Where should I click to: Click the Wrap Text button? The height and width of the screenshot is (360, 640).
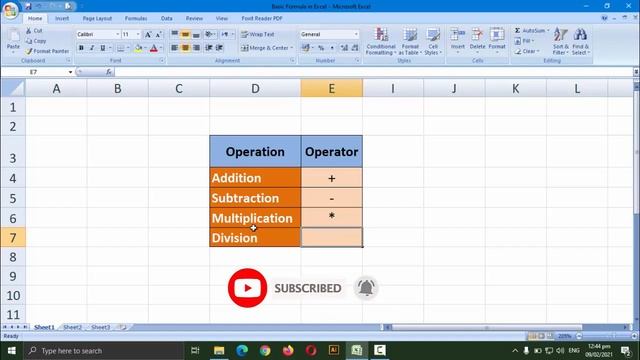point(258,35)
